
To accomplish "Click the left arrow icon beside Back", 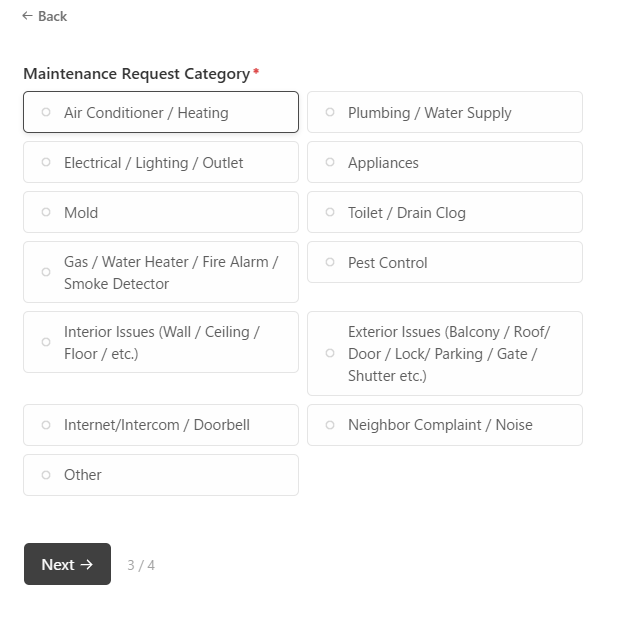I will coord(27,16).
